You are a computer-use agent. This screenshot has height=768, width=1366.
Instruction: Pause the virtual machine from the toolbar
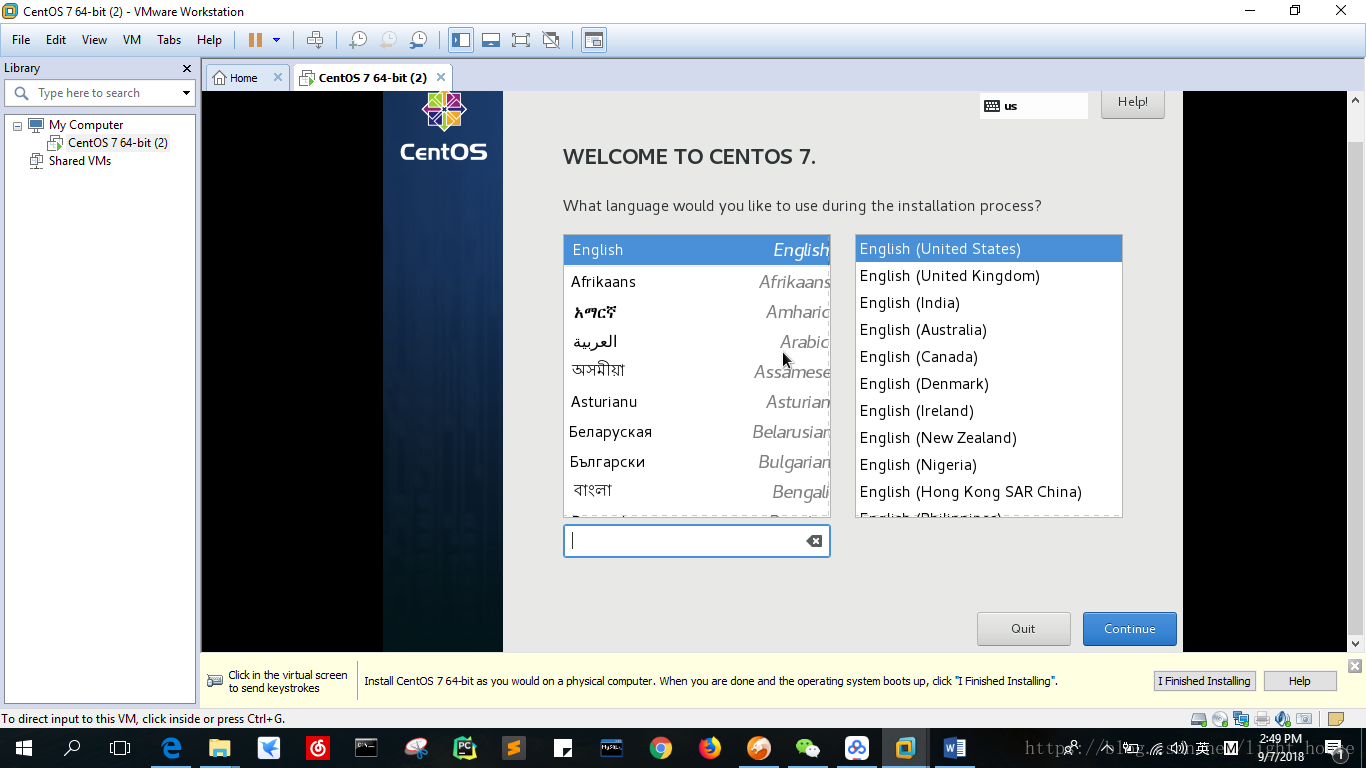tap(255, 40)
